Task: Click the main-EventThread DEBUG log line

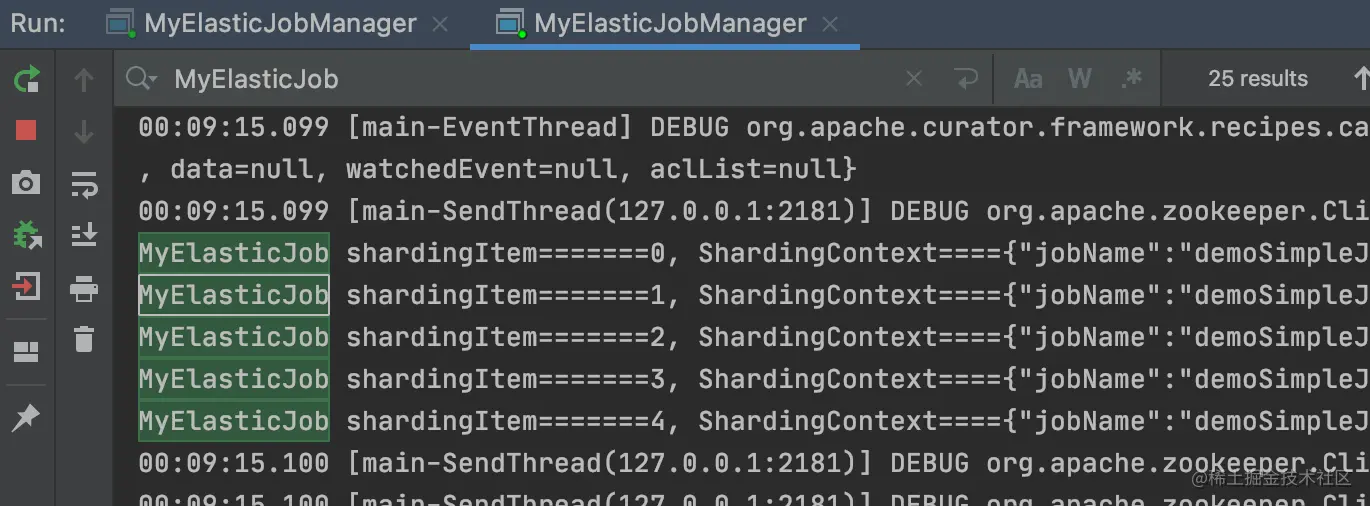Action: [753, 127]
